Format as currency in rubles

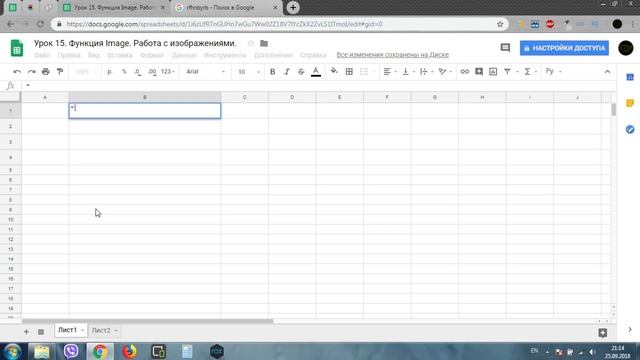[109, 71]
